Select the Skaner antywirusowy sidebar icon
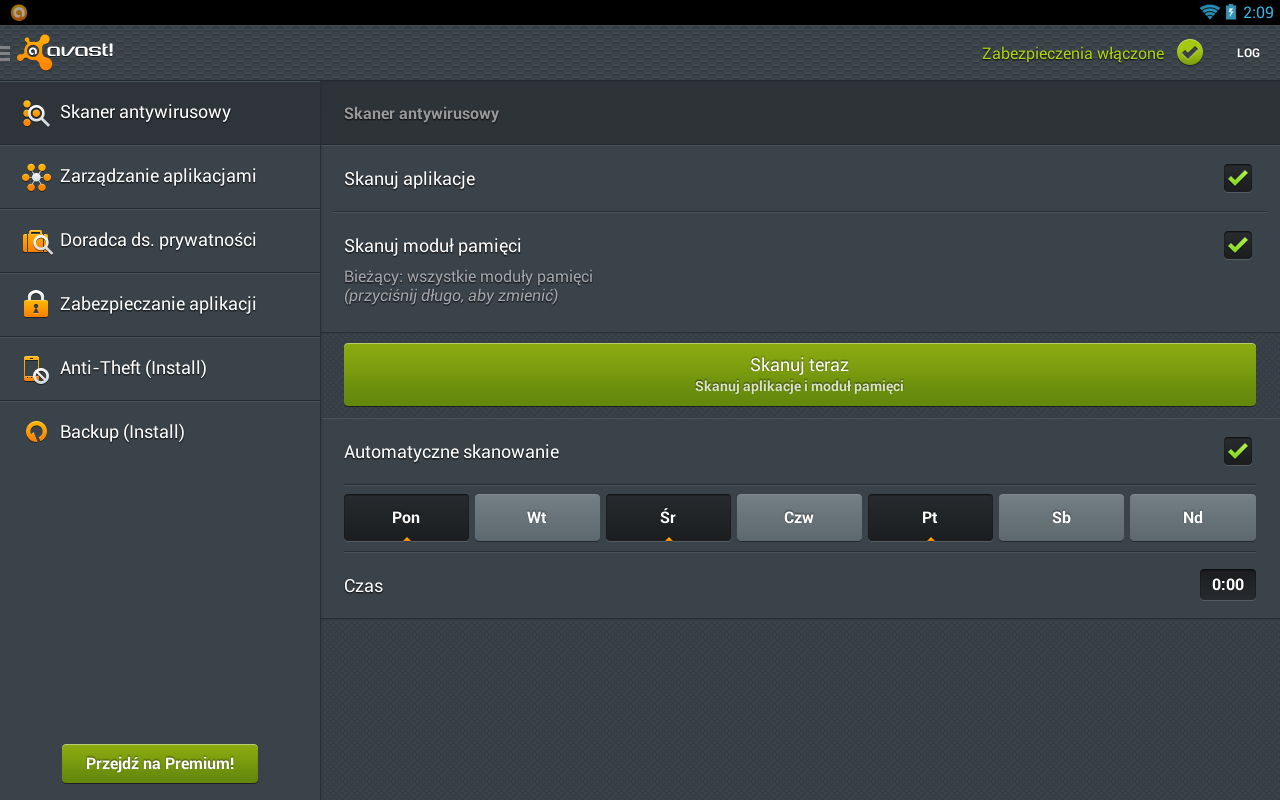 tap(35, 113)
